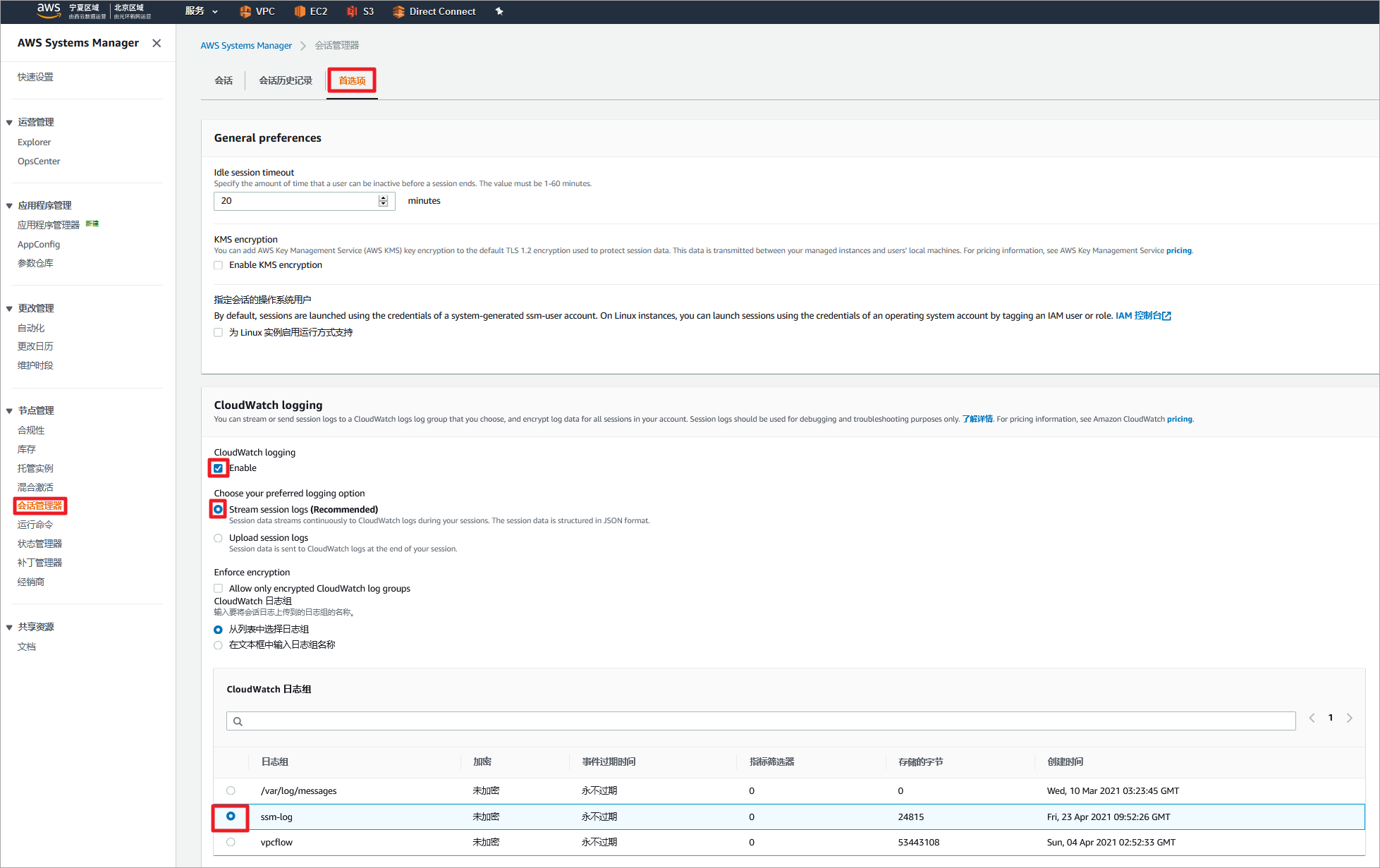Close the AWS Systems Manager sidebar
The height and width of the screenshot is (868, 1380).
point(157,43)
